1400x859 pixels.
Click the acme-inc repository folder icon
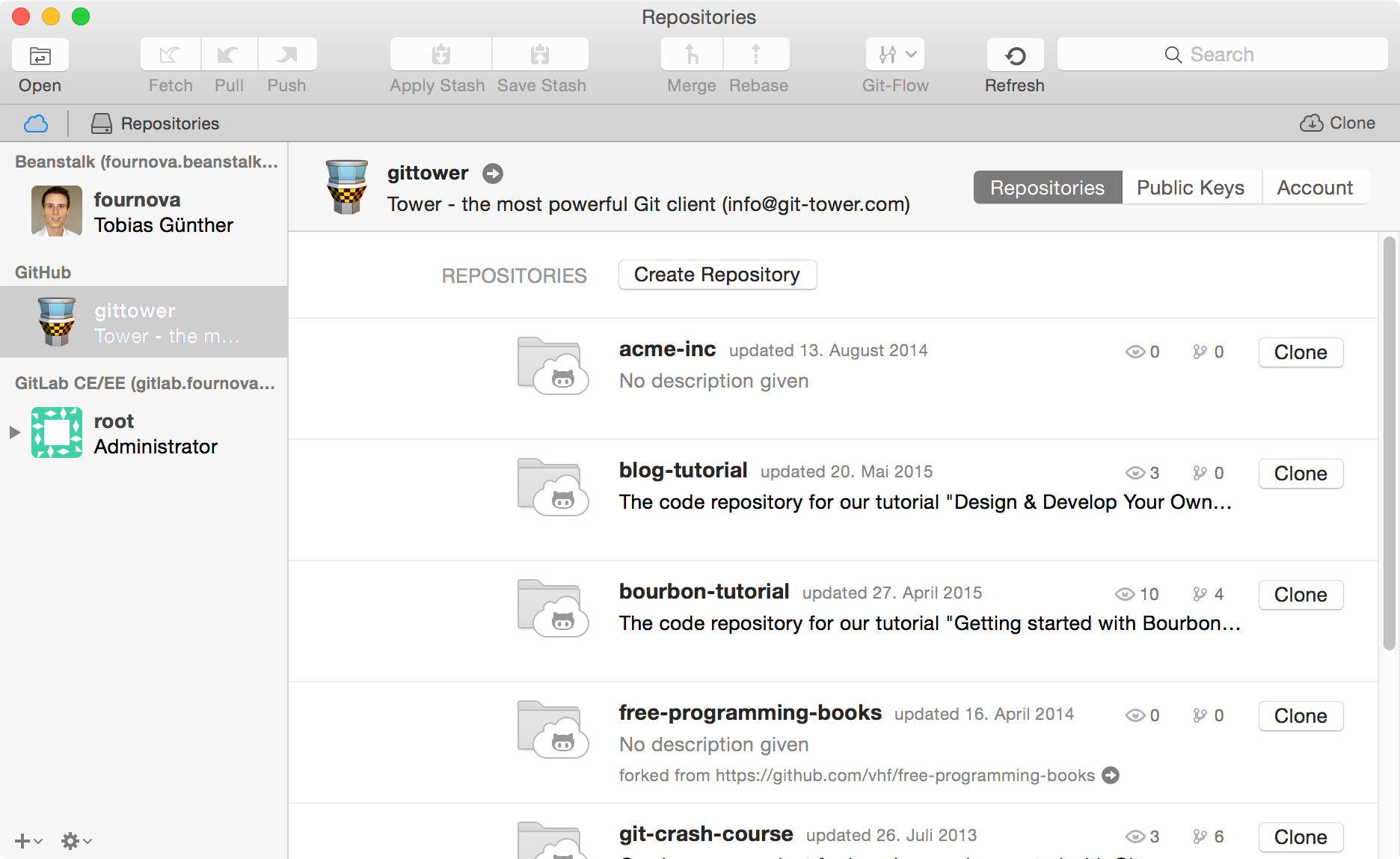click(x=553, y=366)
